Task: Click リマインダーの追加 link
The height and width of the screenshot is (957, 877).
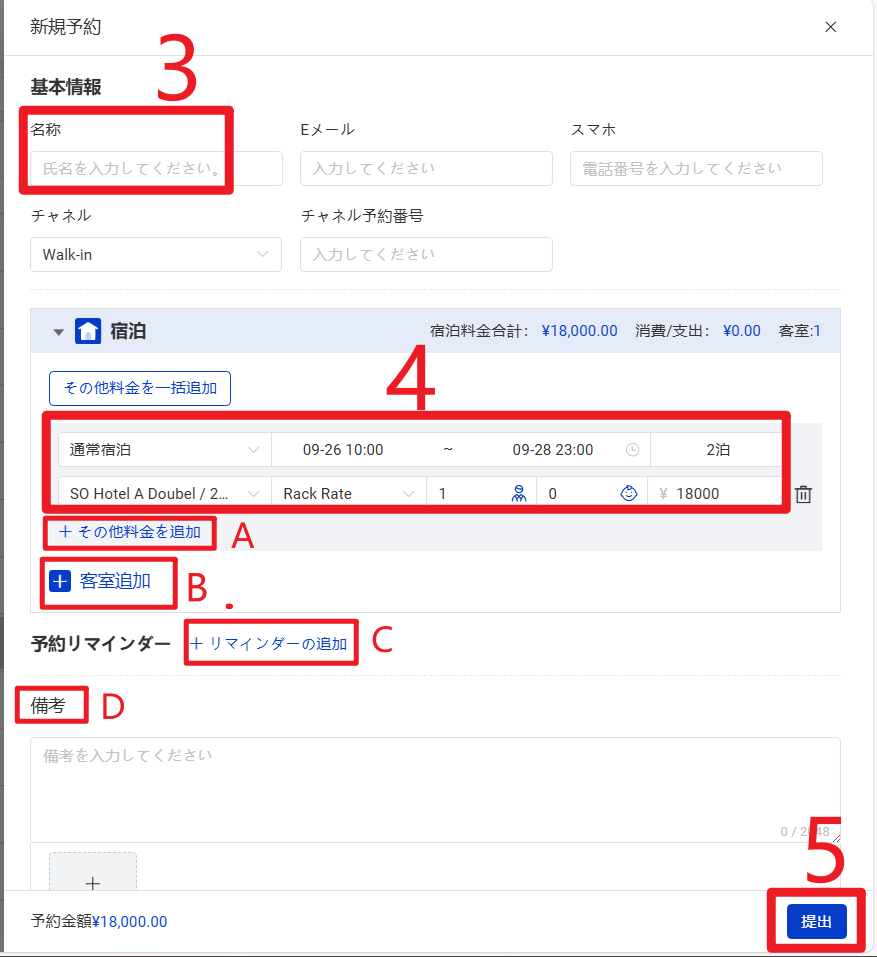Action: (x=269, y=643)
